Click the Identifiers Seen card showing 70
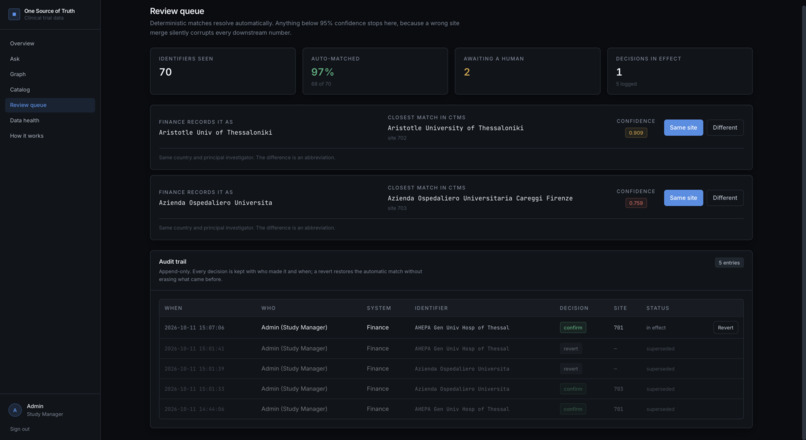Image resolution: width=806 pixels, height=440 pixels. coord(223,71)
